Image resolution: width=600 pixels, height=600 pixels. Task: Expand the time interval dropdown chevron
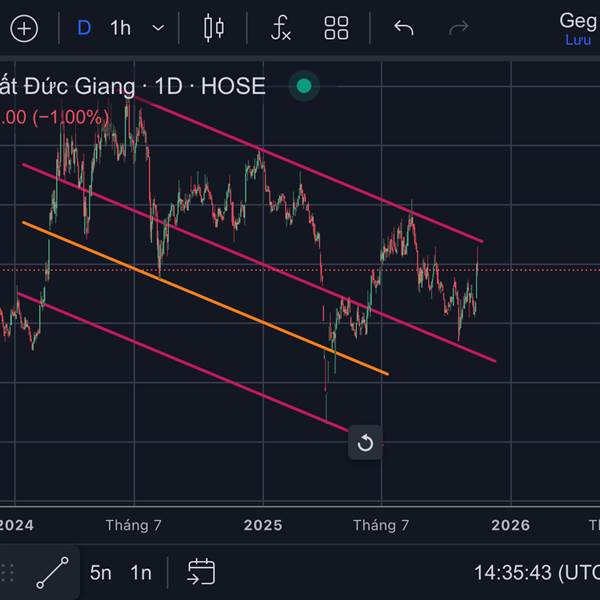tap(158, 28)
